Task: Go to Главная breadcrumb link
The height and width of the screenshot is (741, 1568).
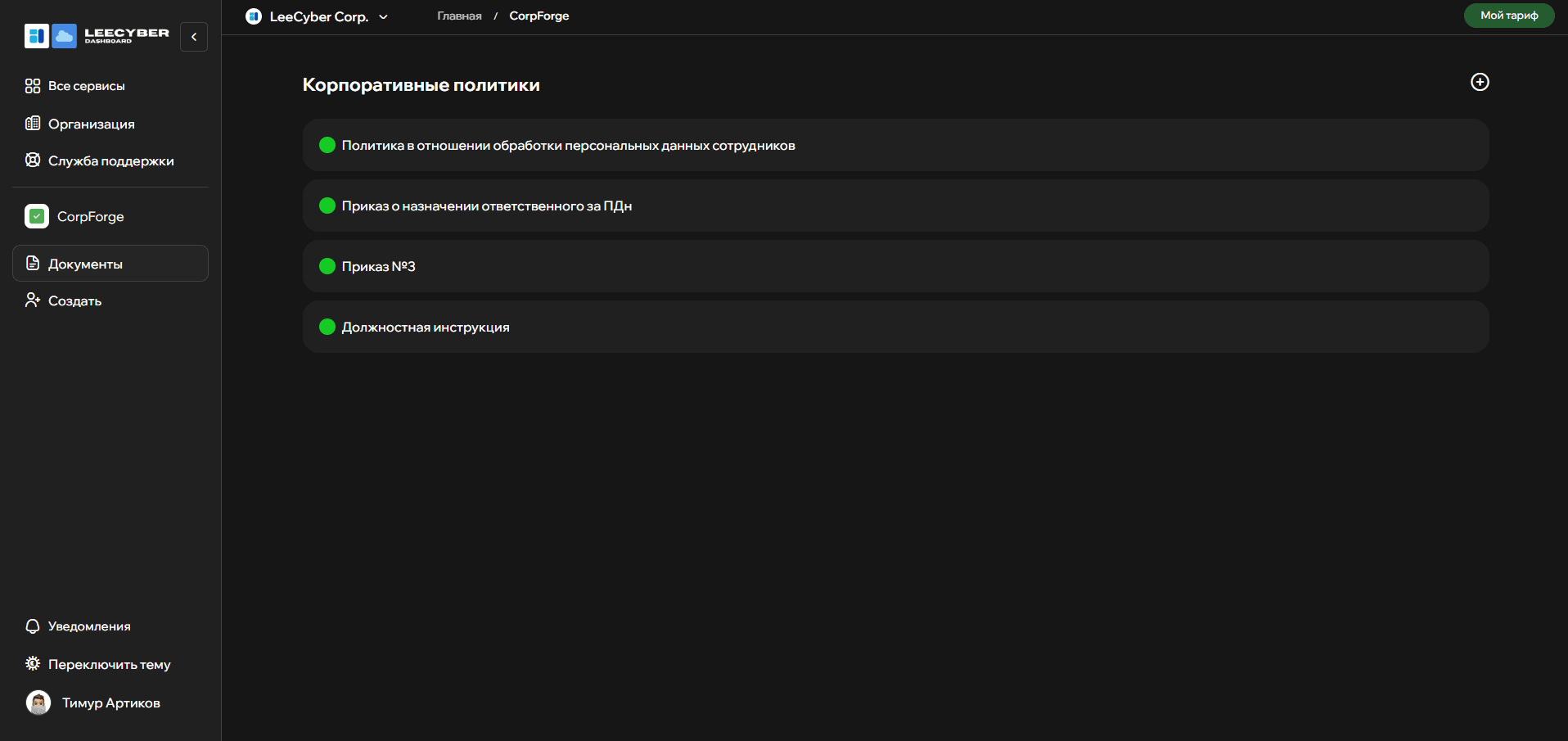Action: tap(459, 16)
